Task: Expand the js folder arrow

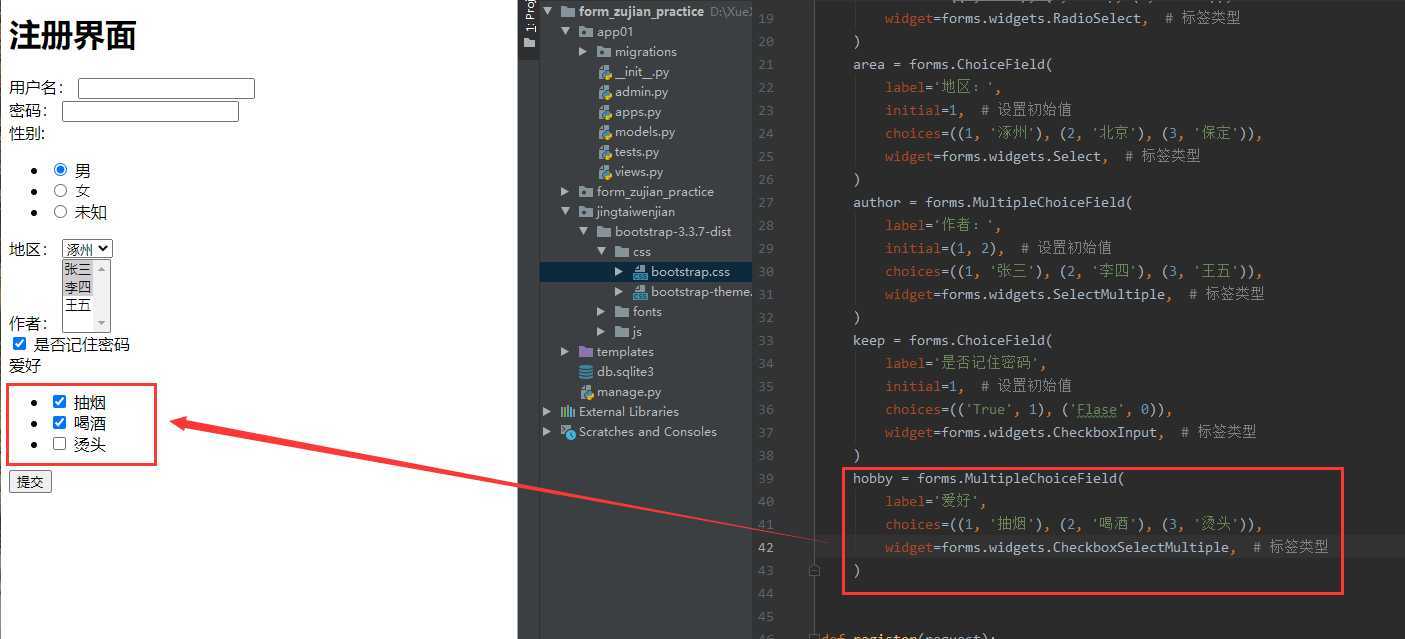Action: [x=602, y=332]
